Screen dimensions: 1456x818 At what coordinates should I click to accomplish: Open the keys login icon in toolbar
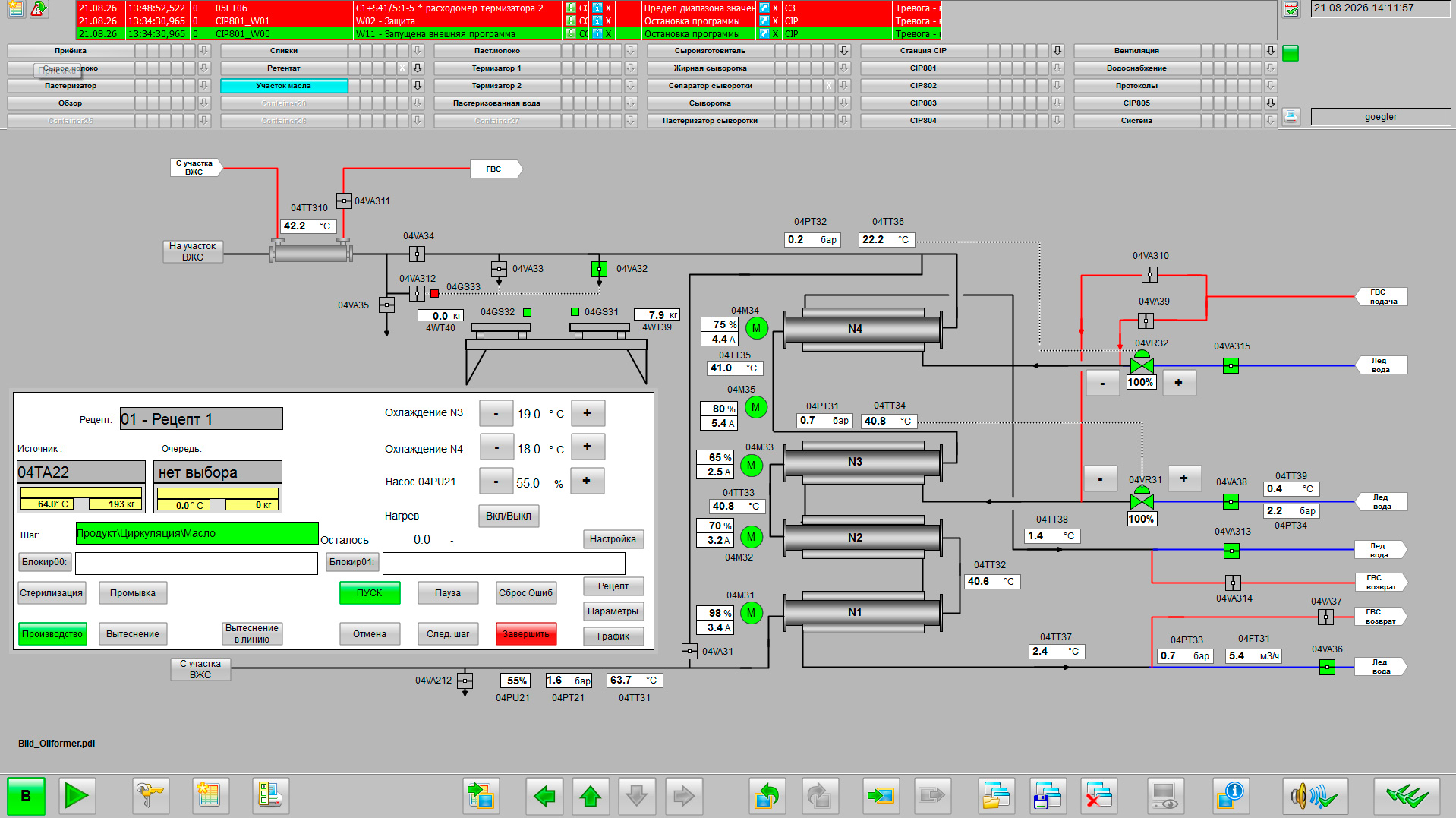pyautogui.click(x=150, y=796)
